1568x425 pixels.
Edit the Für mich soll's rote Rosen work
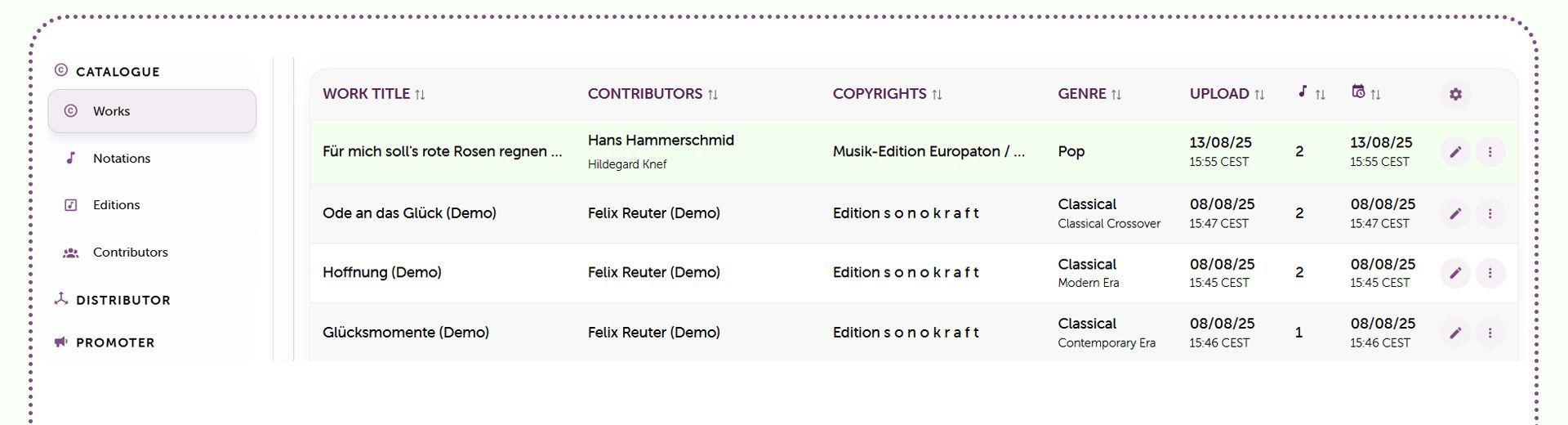1455,152
